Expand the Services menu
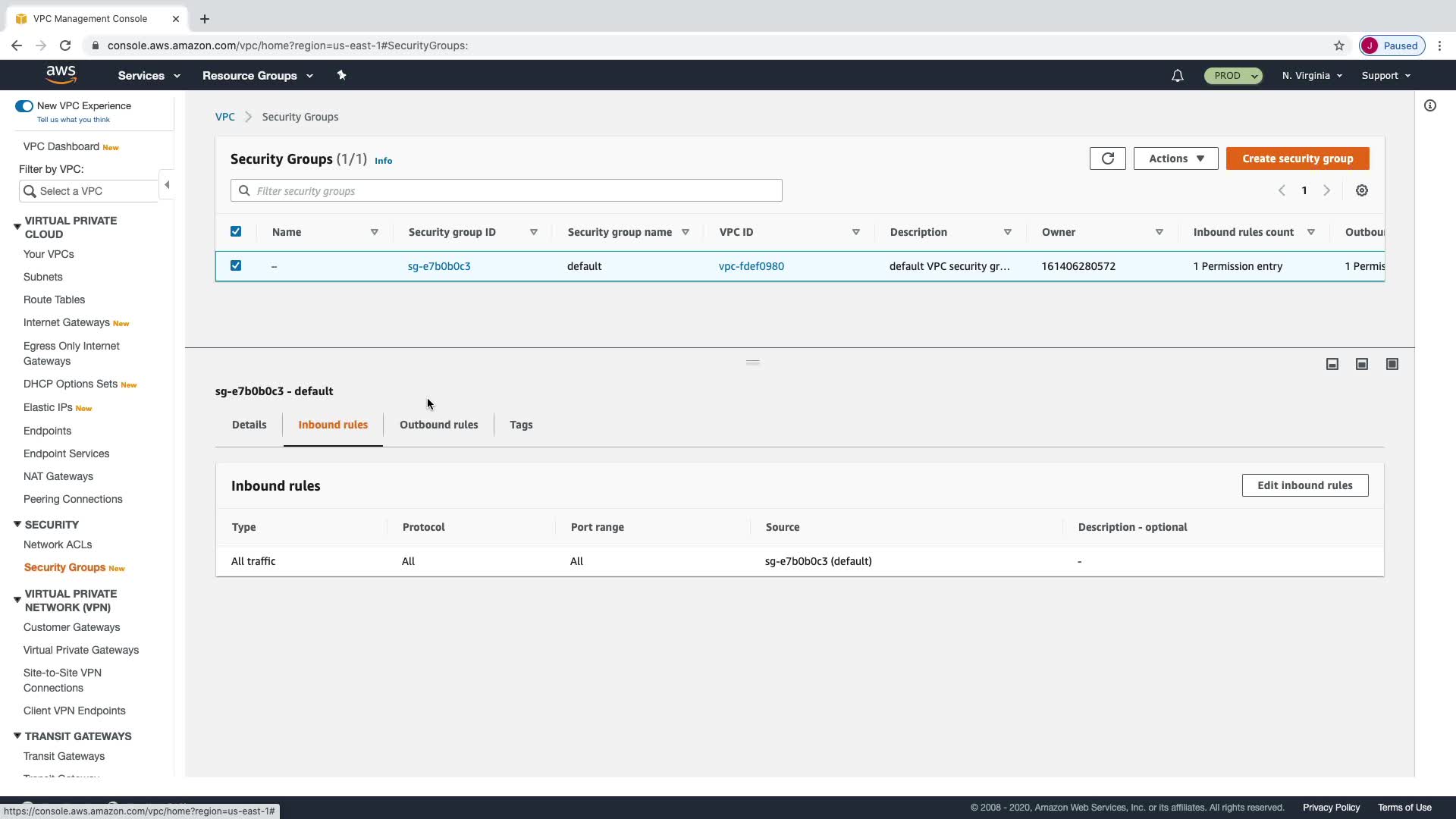This screenshot has height=819, width=1456. coord(149,76)
